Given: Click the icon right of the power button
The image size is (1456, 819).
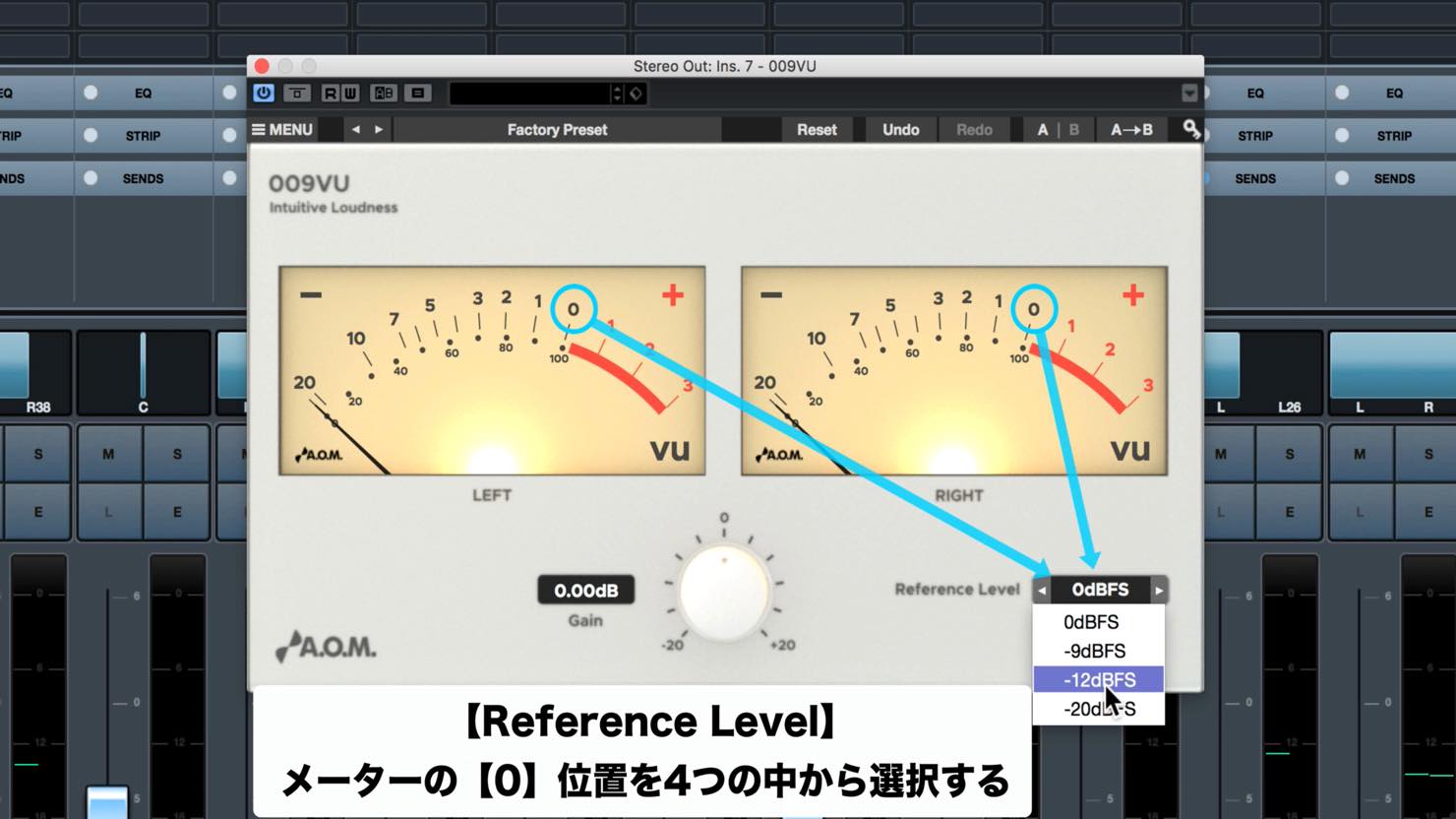Looking at the screenshot, I should [x=297, y=94].
